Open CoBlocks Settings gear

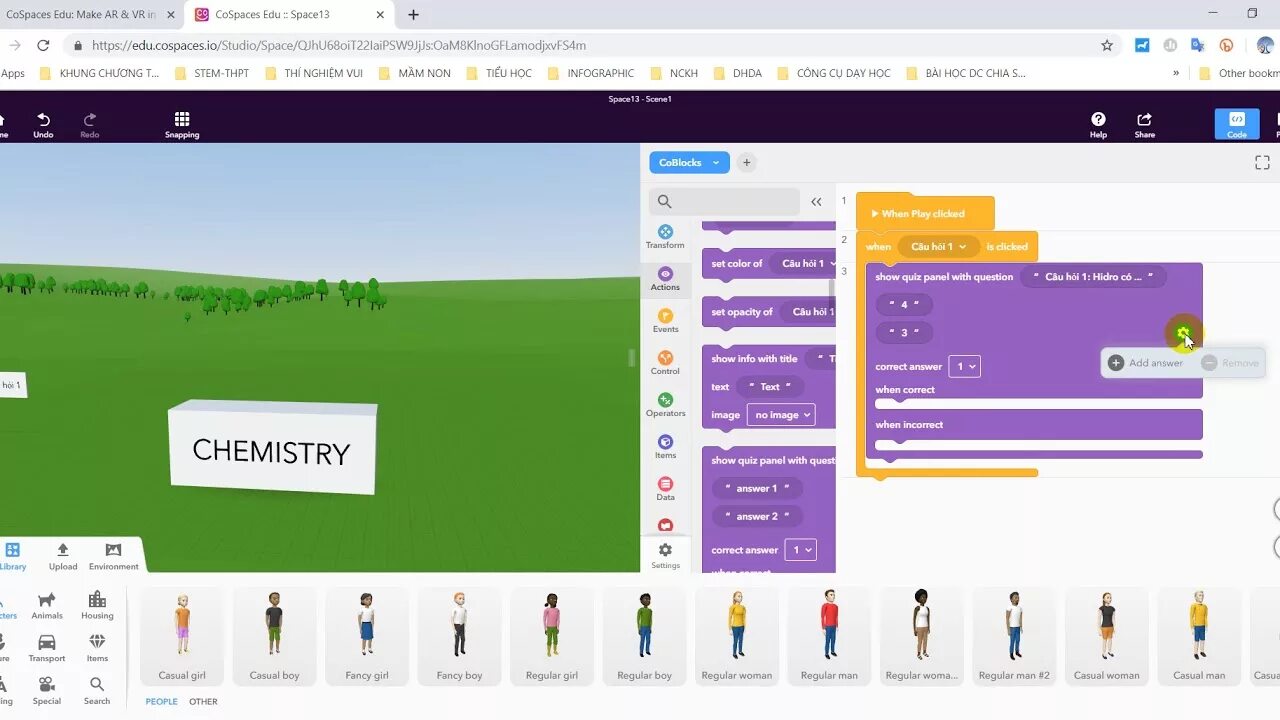(665, 555)
